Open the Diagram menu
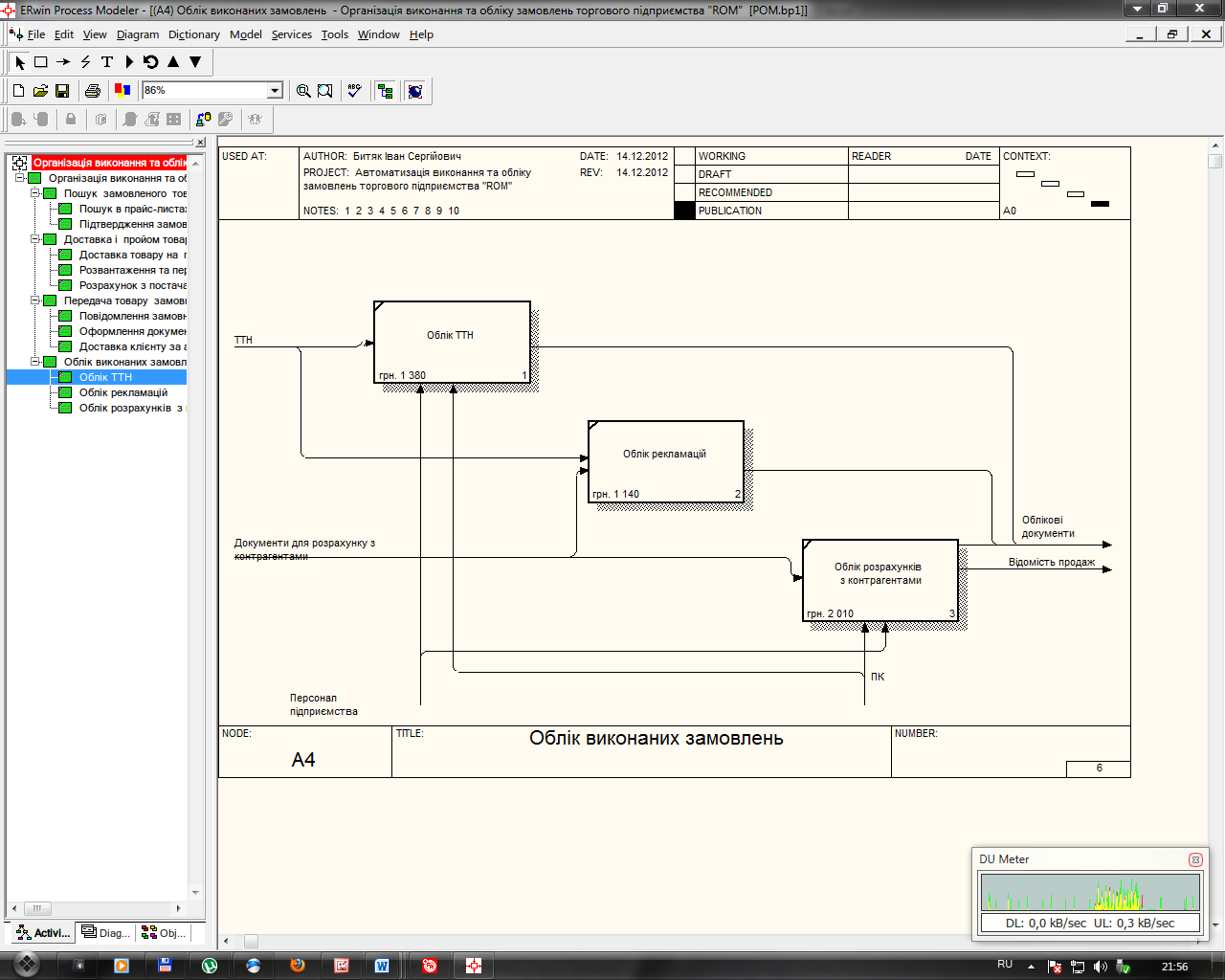The height and width of the screenshot is (980, 1225). 138,34
